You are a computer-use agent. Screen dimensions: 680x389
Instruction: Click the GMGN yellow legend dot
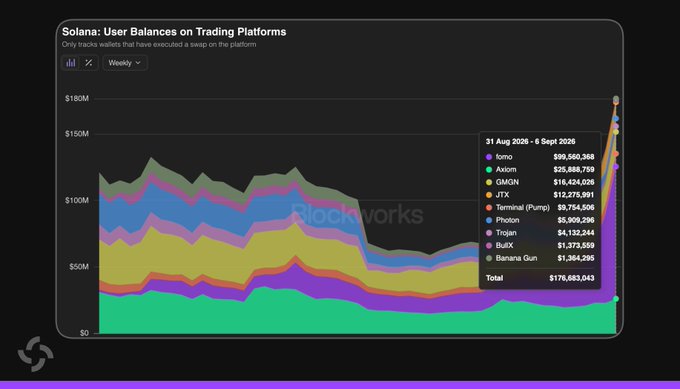[489, 182]
